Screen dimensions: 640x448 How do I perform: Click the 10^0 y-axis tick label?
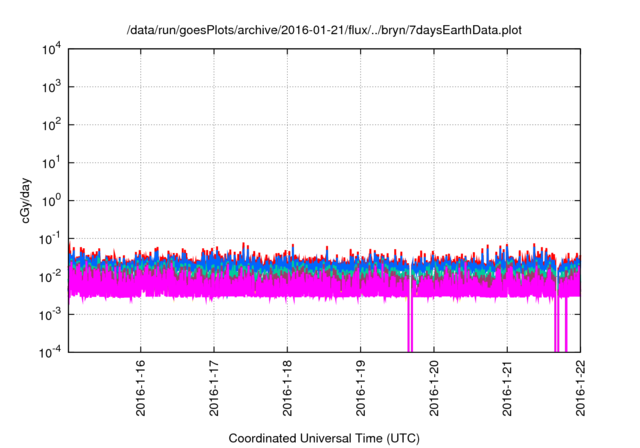pyautogui.click(x=51, y=200)
